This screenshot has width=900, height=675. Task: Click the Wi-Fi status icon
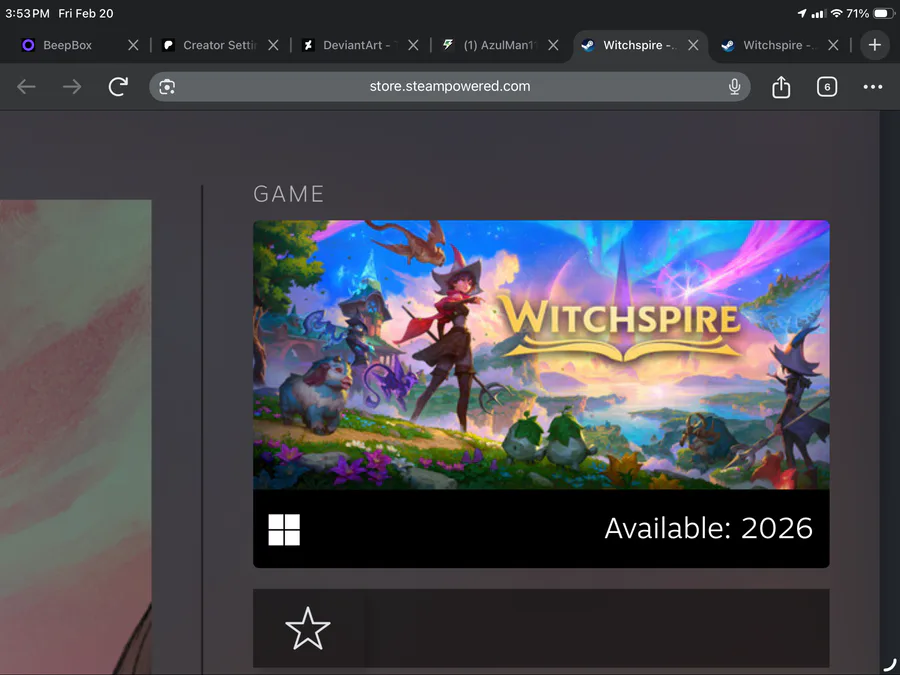coord(837,13)
